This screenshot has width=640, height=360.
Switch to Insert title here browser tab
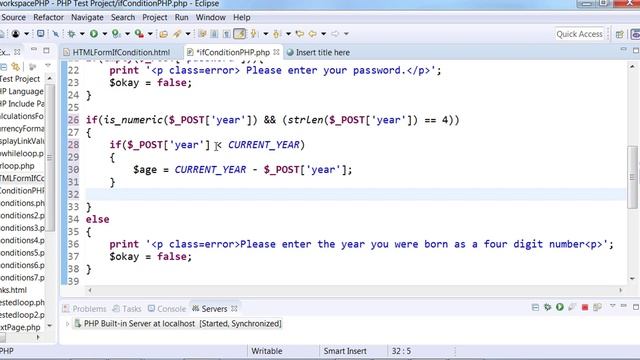coord(318,52)
